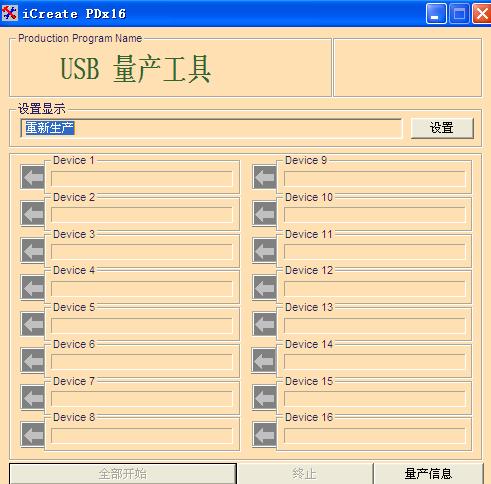
Task: Click the Device 15 status field
Action: 374,399
